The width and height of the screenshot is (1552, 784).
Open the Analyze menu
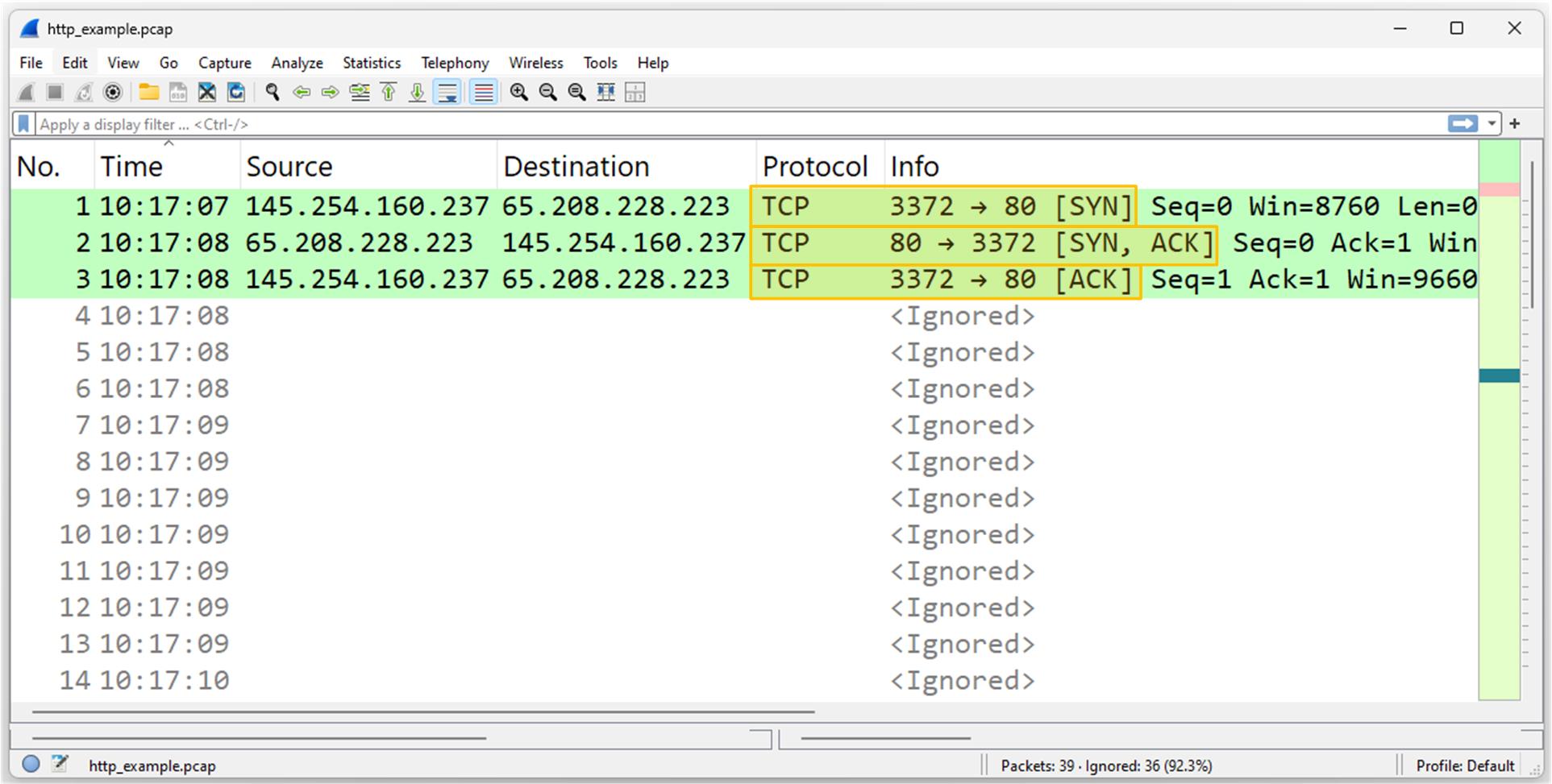coord(297,63)
